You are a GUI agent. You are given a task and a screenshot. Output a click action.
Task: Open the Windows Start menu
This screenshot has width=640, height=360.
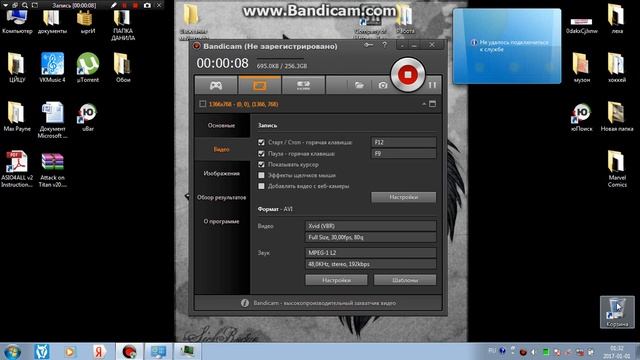[x=12, y=351]
